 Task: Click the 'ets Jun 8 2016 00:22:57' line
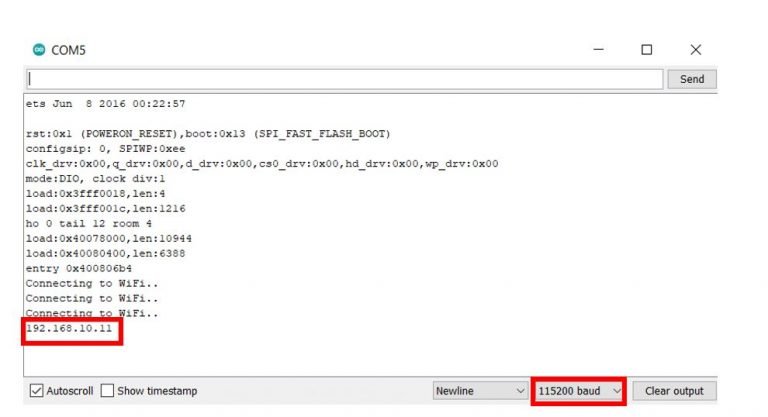(105, 104)
